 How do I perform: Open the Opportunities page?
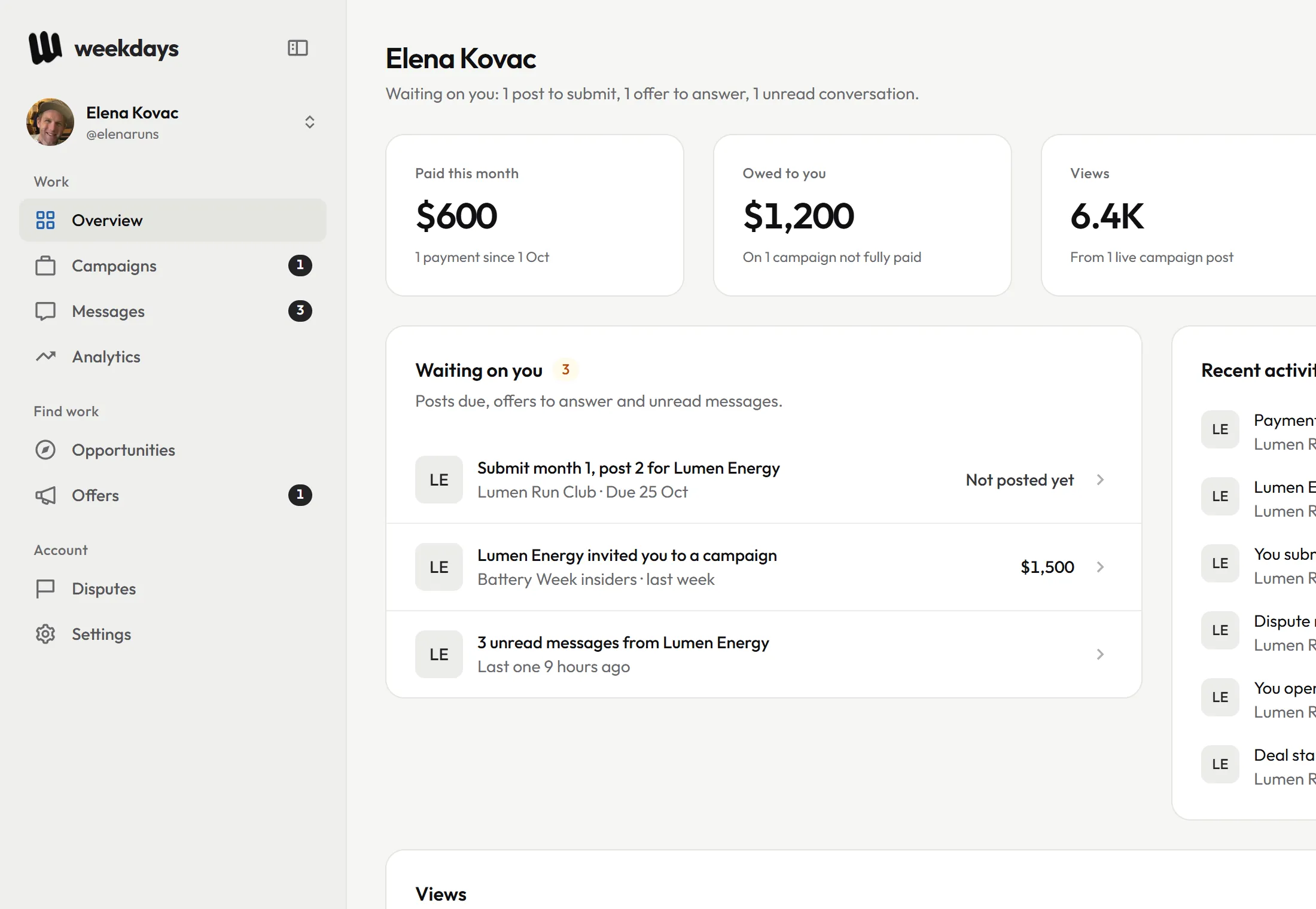point(173,450)
